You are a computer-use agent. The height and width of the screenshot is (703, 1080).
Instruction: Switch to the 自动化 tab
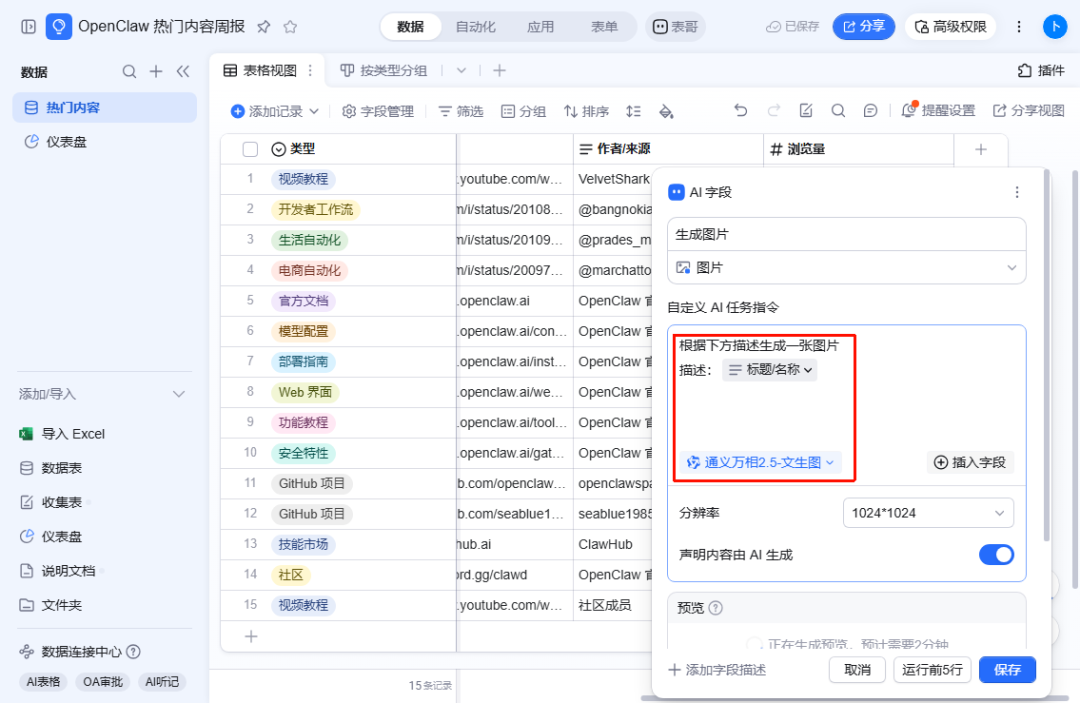click(x=475, y=27)
